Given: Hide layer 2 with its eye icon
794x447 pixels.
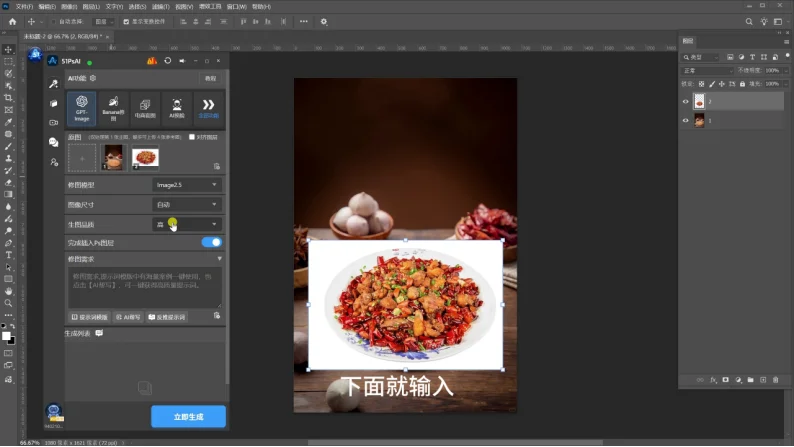Looking at the screenshot, I should 686,102.
